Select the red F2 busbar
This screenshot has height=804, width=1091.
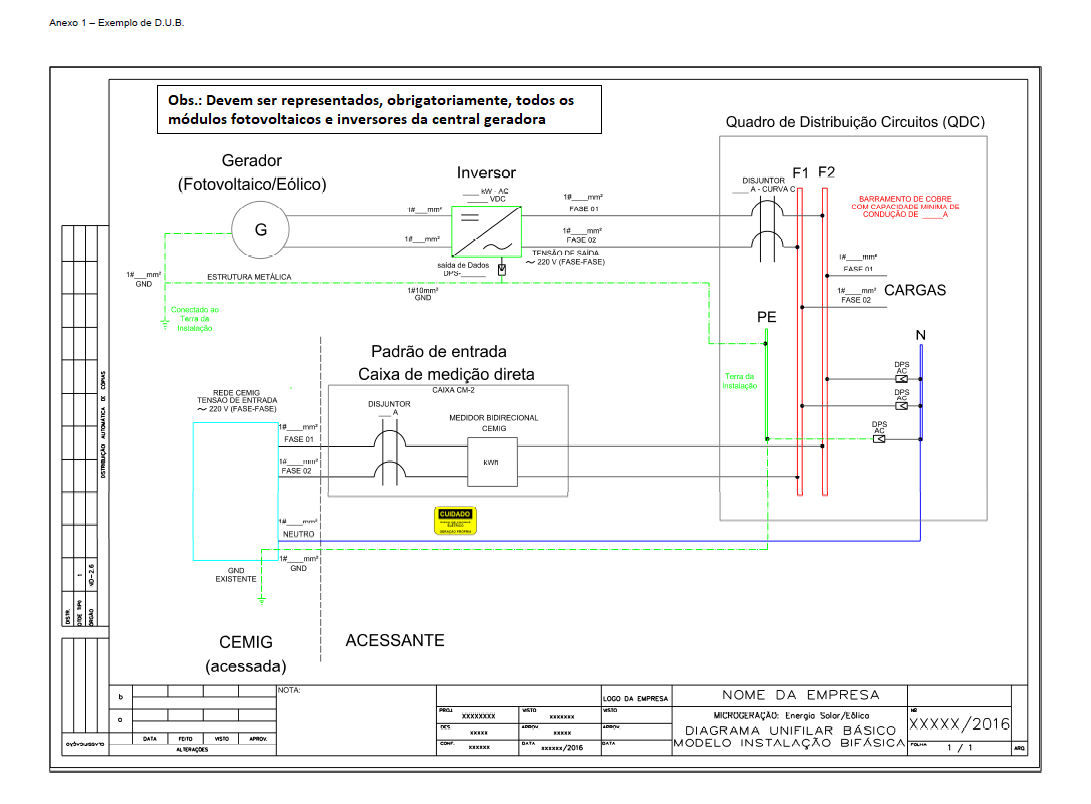coord(824,340)
